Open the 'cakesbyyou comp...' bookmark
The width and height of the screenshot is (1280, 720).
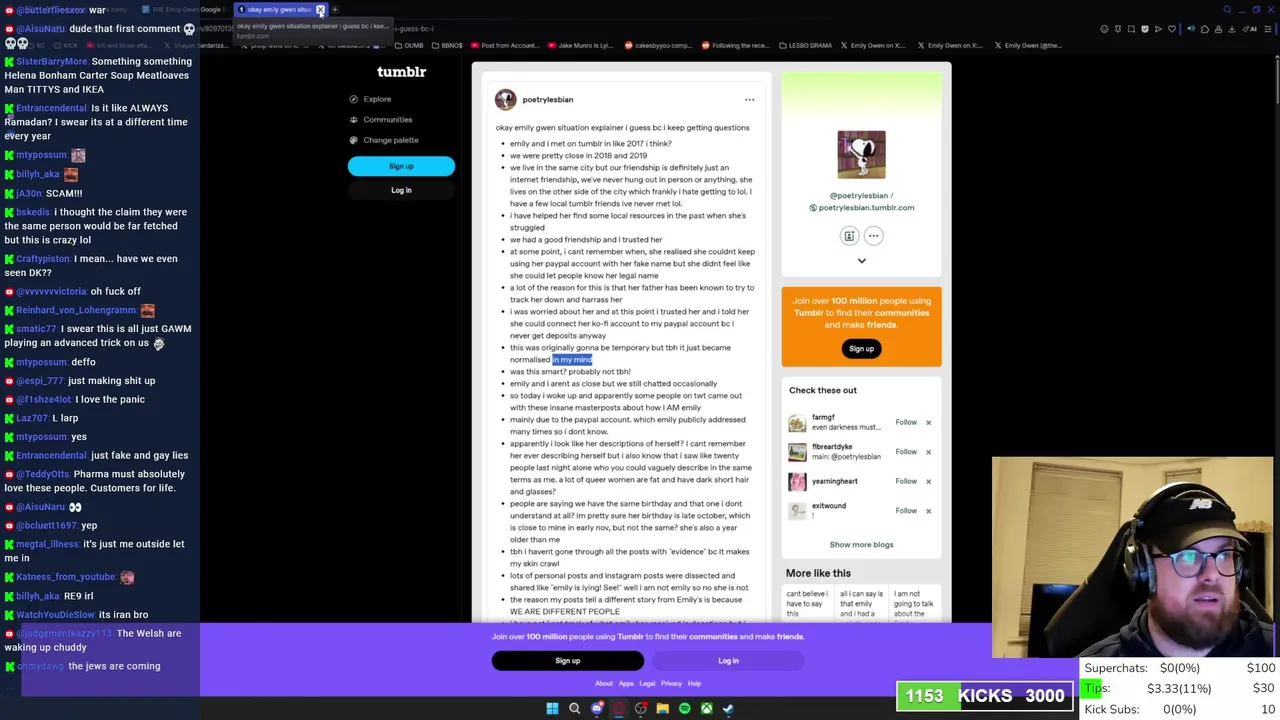[658, 45]
